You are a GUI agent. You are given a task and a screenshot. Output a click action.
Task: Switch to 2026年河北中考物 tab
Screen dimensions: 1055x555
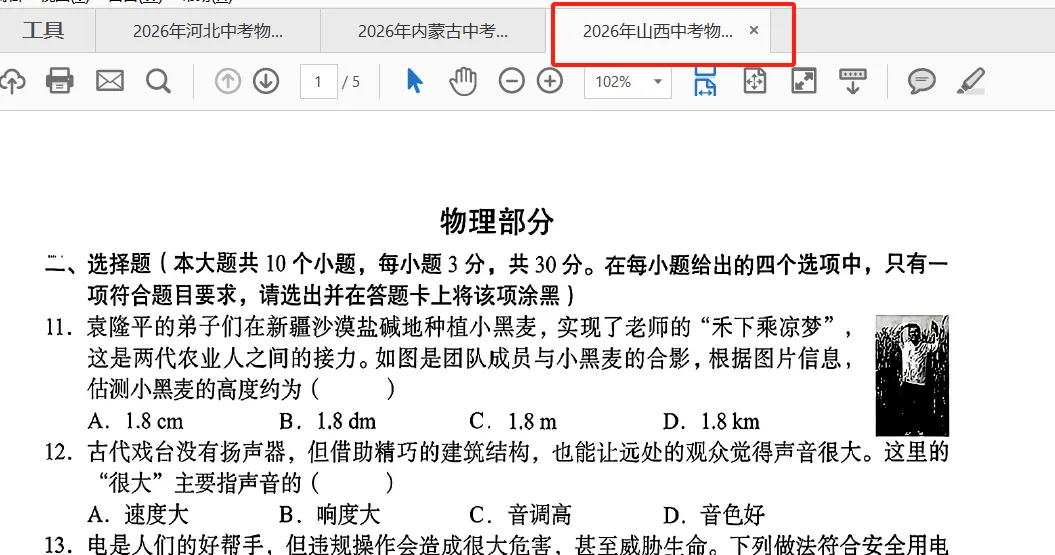coord(208,31)
